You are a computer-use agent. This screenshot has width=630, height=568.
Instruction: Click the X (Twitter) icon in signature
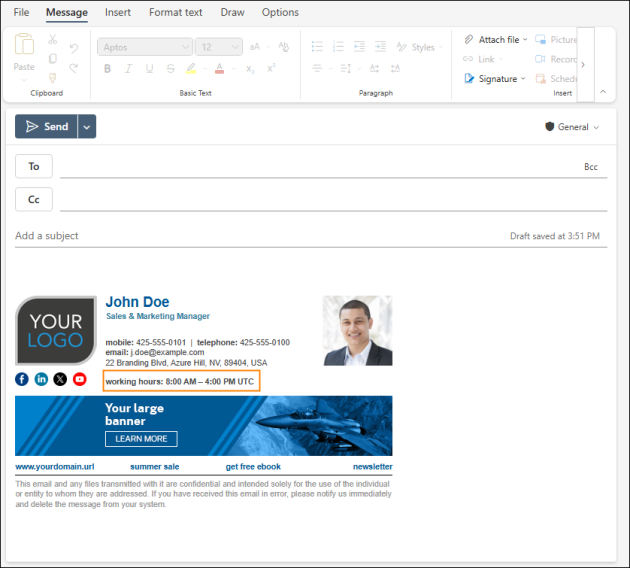60,379
